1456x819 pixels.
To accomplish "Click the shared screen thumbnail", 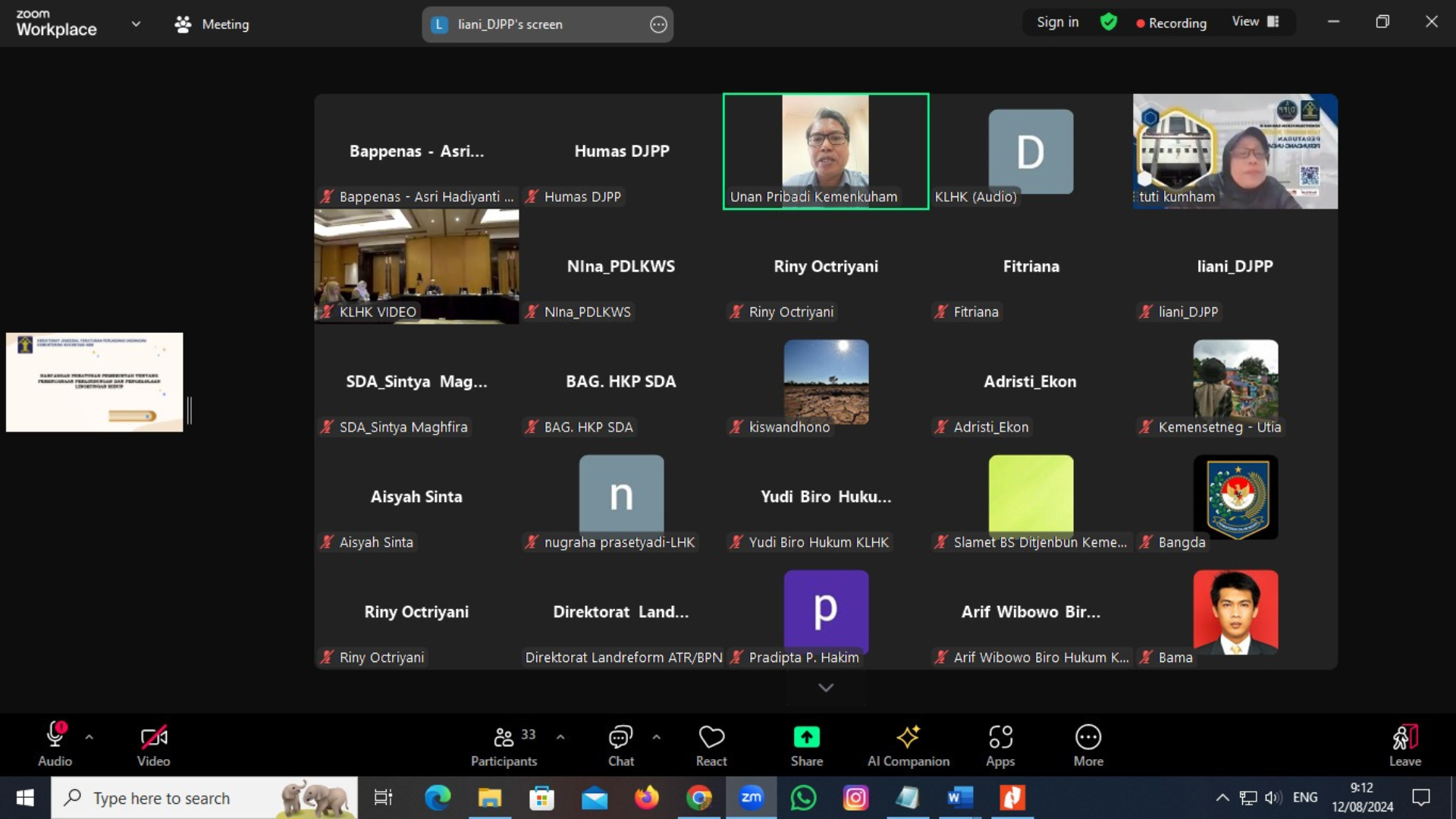I will [x=95, y=382].
